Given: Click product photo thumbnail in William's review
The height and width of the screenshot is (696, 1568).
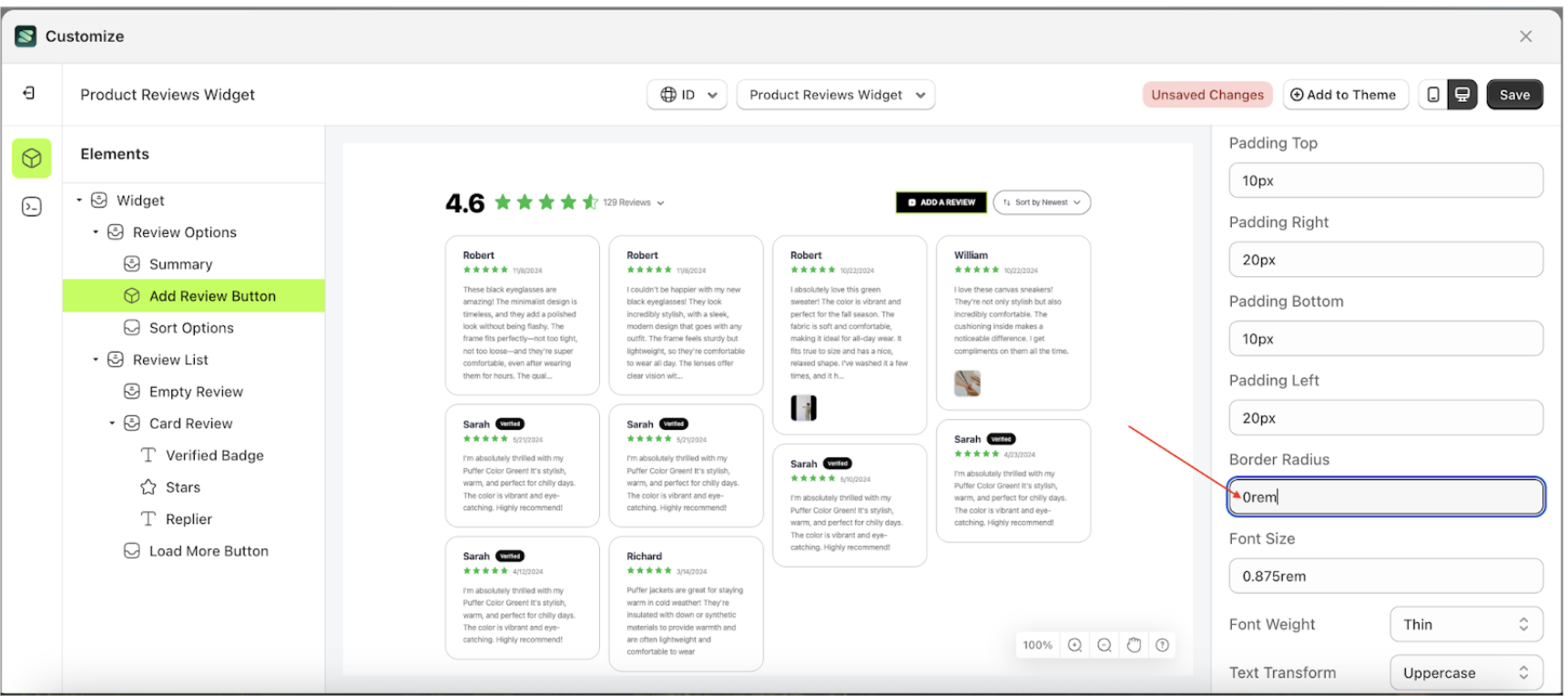Looking at the screenshot, I should pyautogui.click(x=967, y=384).
